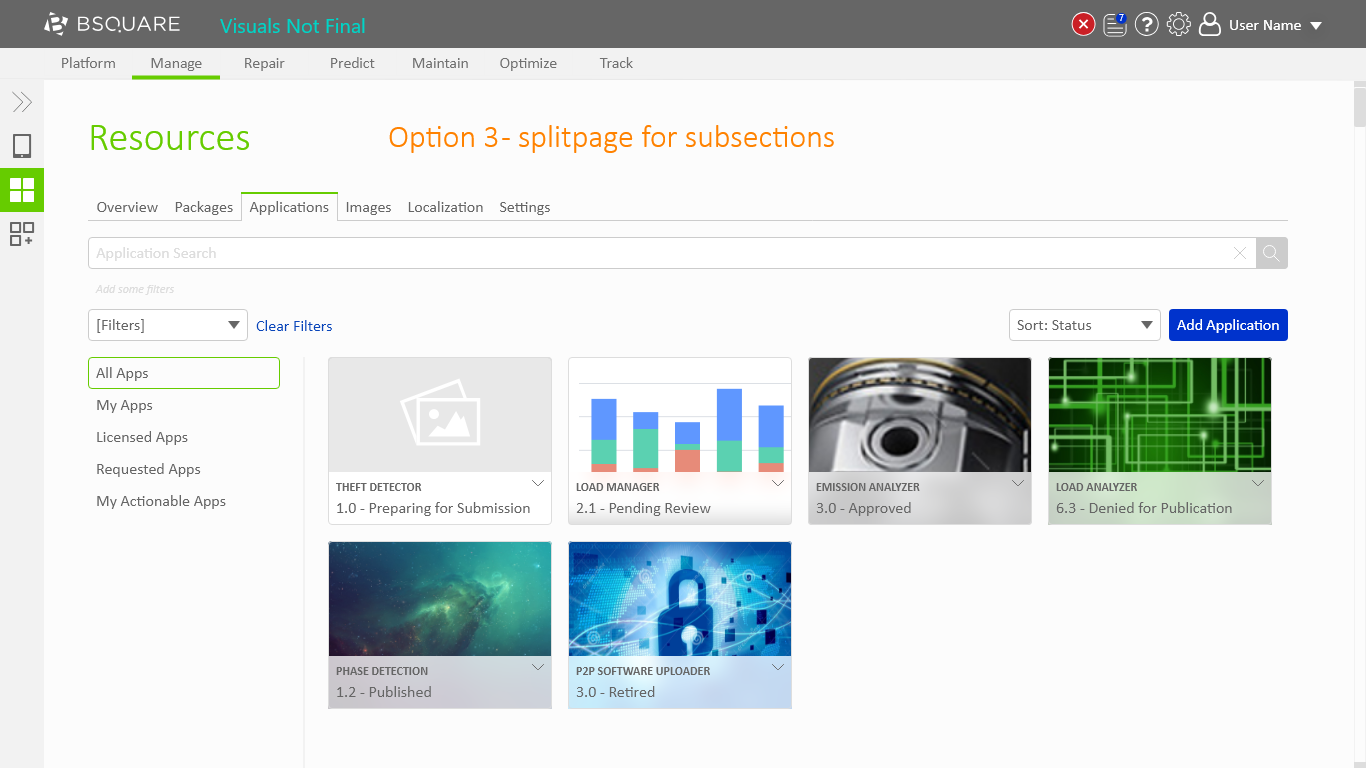Click the red error alert icon

[1083, 25]
